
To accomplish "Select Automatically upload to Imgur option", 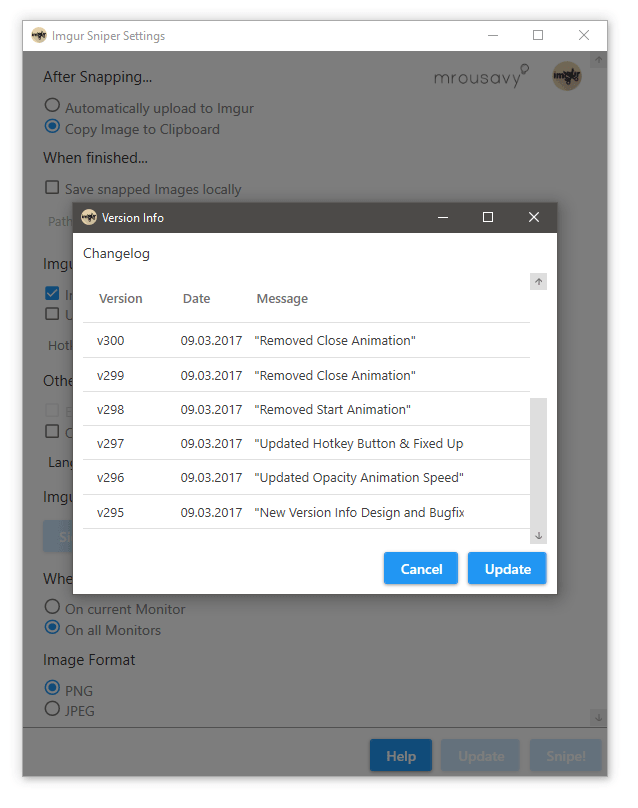I will pyautogui.click(x=52, y=106).
